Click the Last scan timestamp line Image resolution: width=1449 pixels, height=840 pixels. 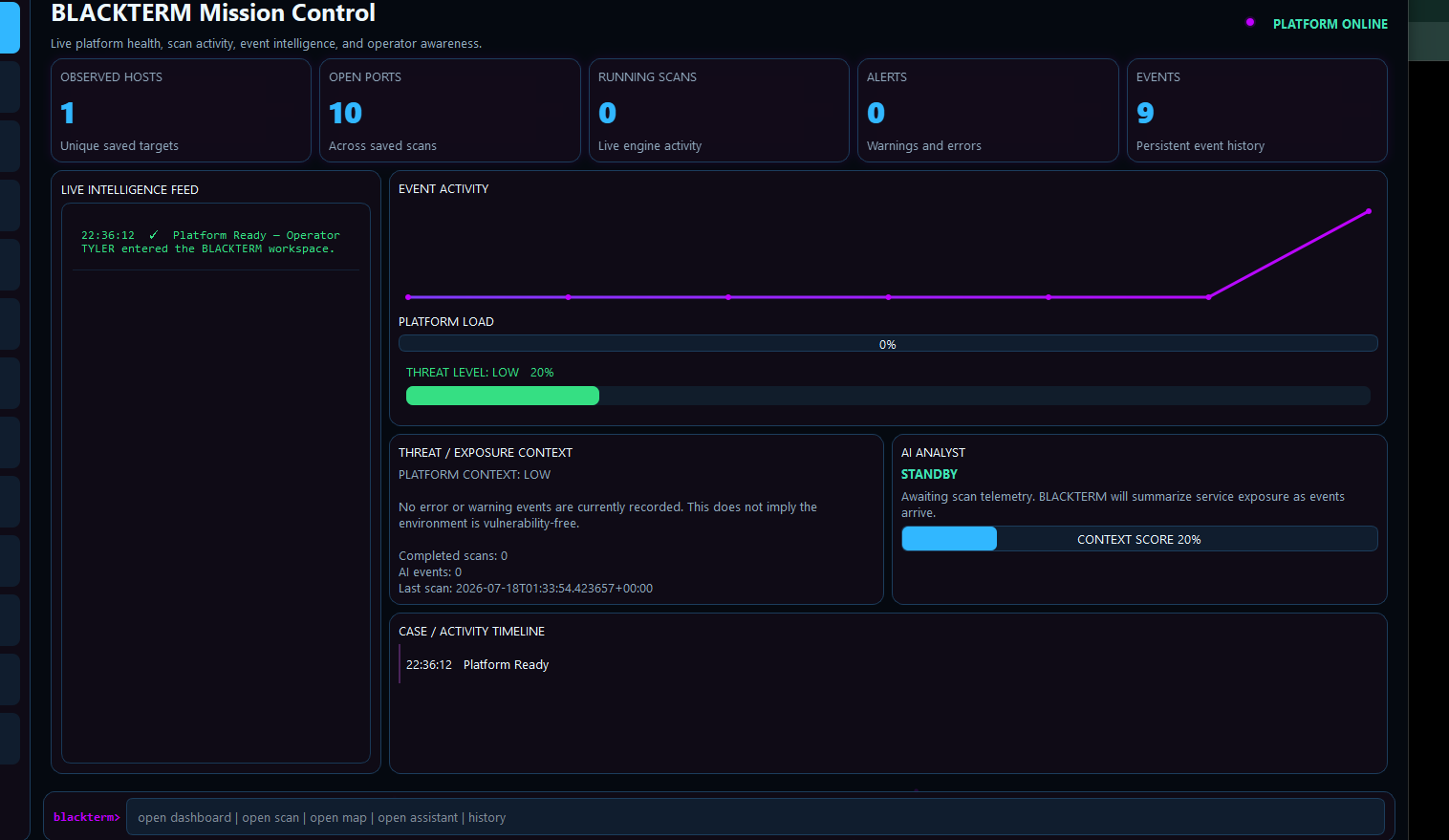coord(526,589)
